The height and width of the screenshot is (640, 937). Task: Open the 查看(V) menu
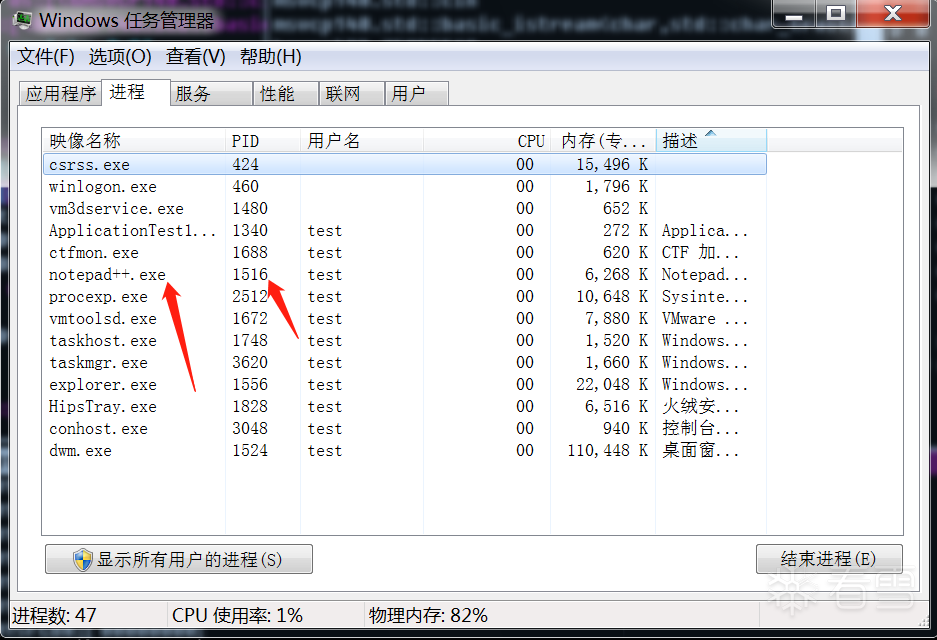195,57
